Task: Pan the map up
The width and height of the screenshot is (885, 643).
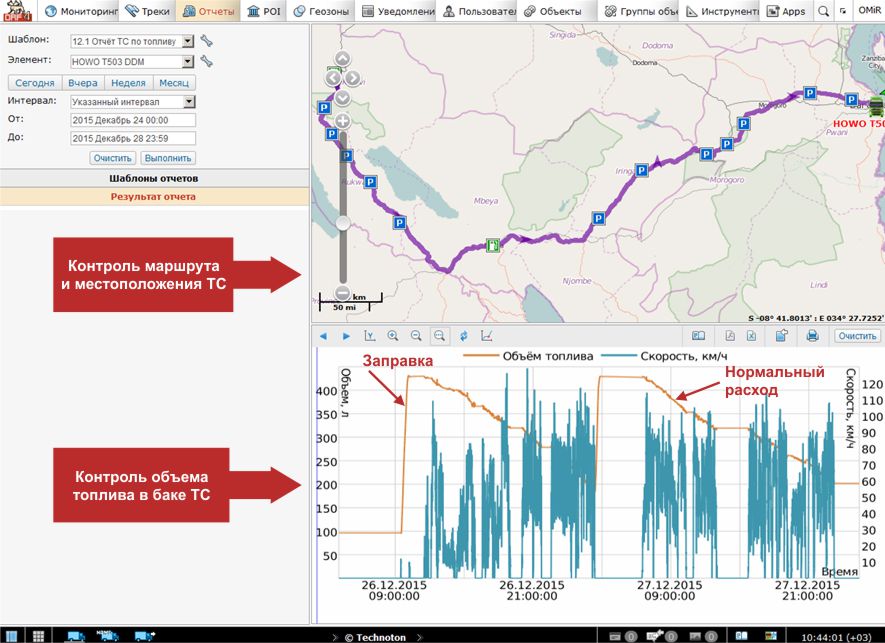Action: 343,59
